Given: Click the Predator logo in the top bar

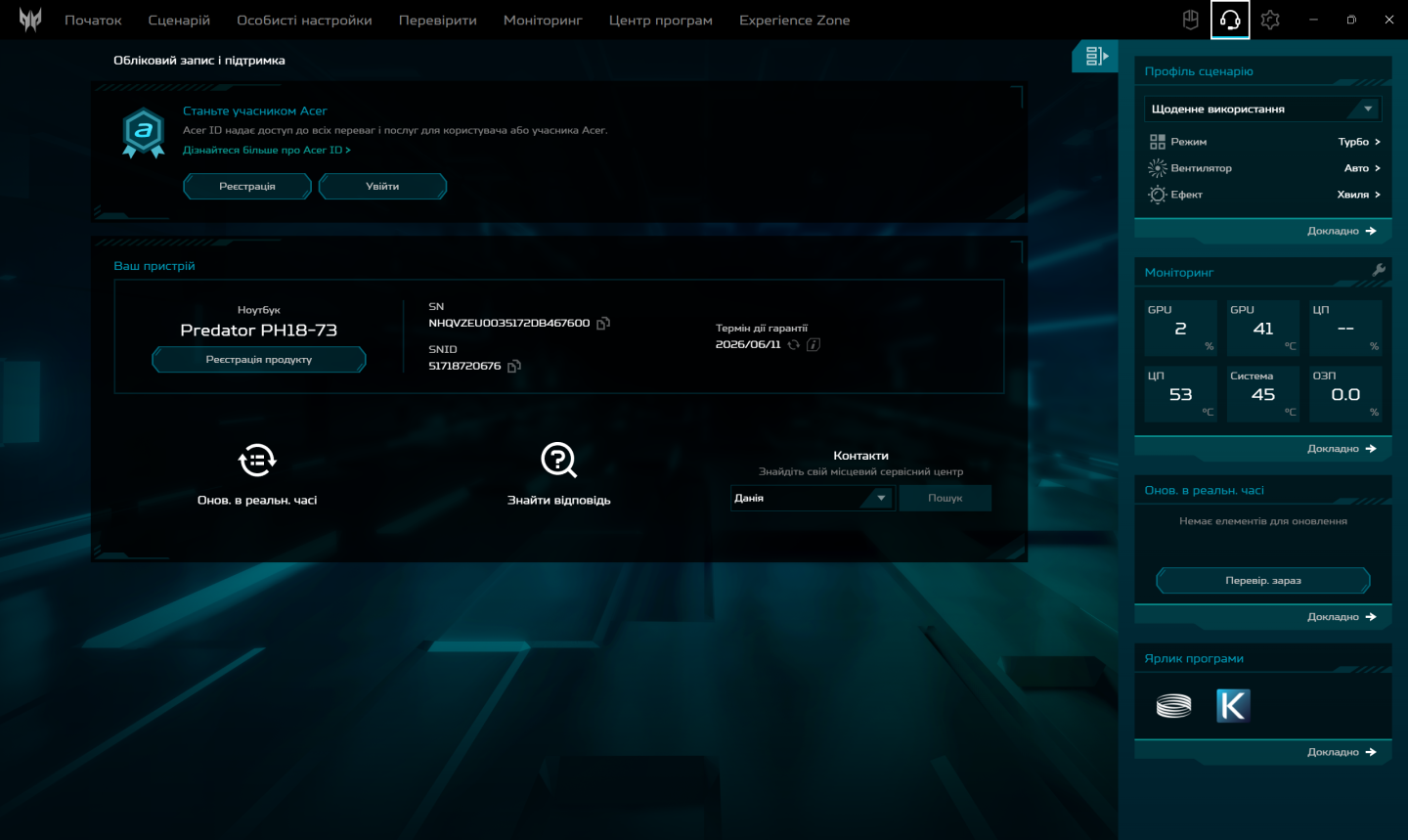Looking at the screenshot, I should (30, 20).
